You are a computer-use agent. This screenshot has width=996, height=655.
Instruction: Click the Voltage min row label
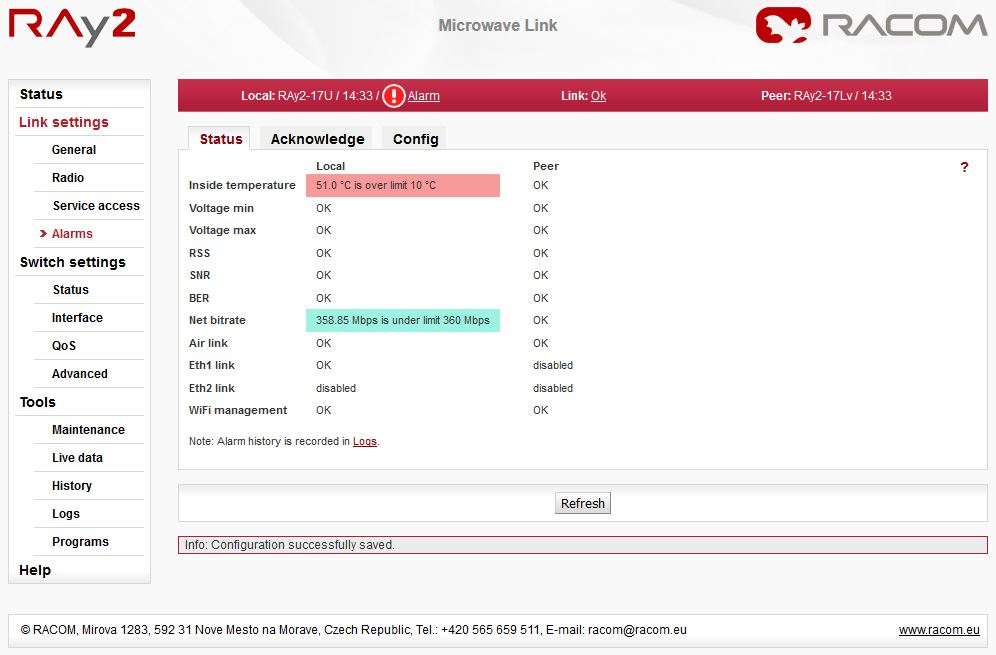221,208
